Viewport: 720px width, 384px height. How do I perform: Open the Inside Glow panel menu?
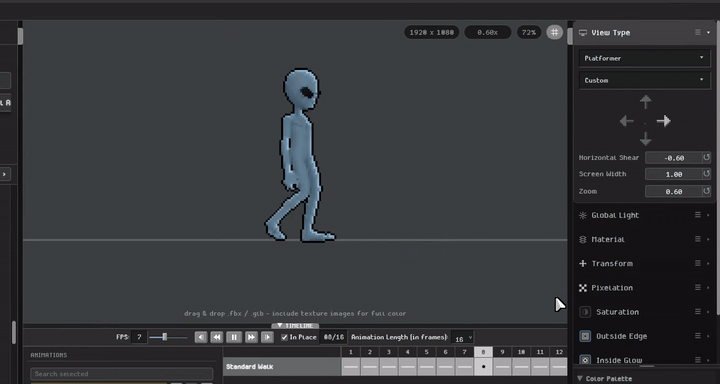tap(698, 360)
